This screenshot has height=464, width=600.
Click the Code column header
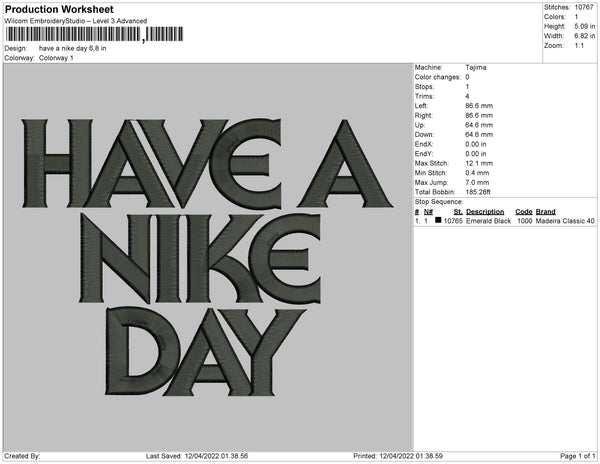coord(524,212)
